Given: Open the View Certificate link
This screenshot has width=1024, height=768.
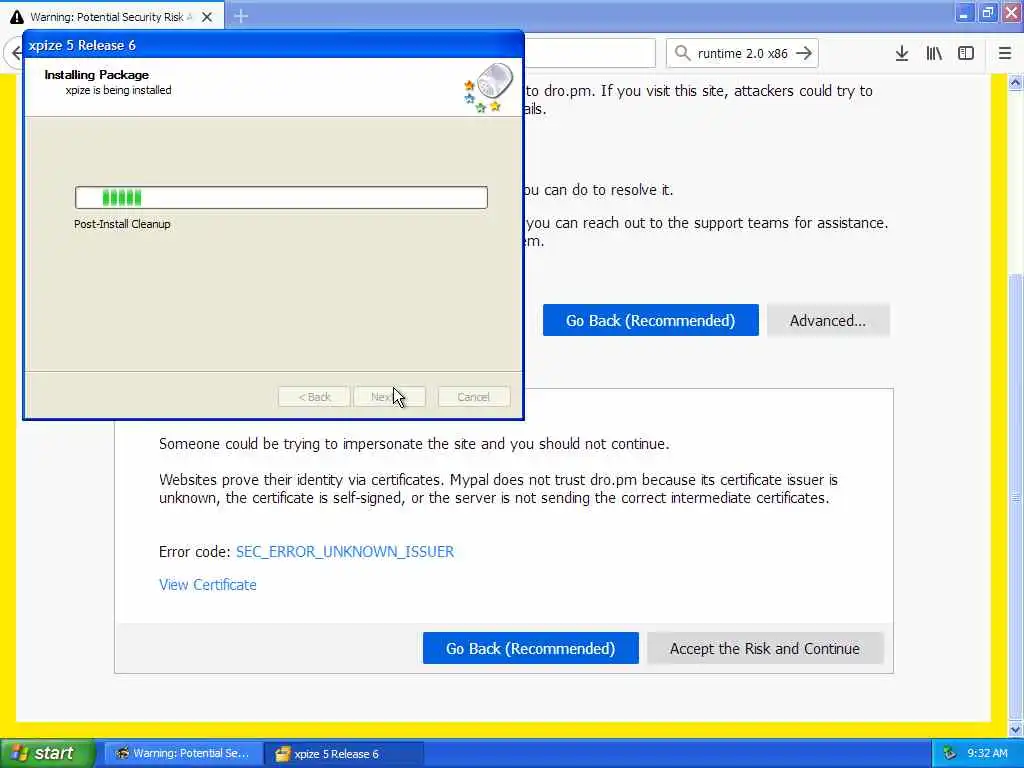Looking at the screenshot, I should click(208, 585).
